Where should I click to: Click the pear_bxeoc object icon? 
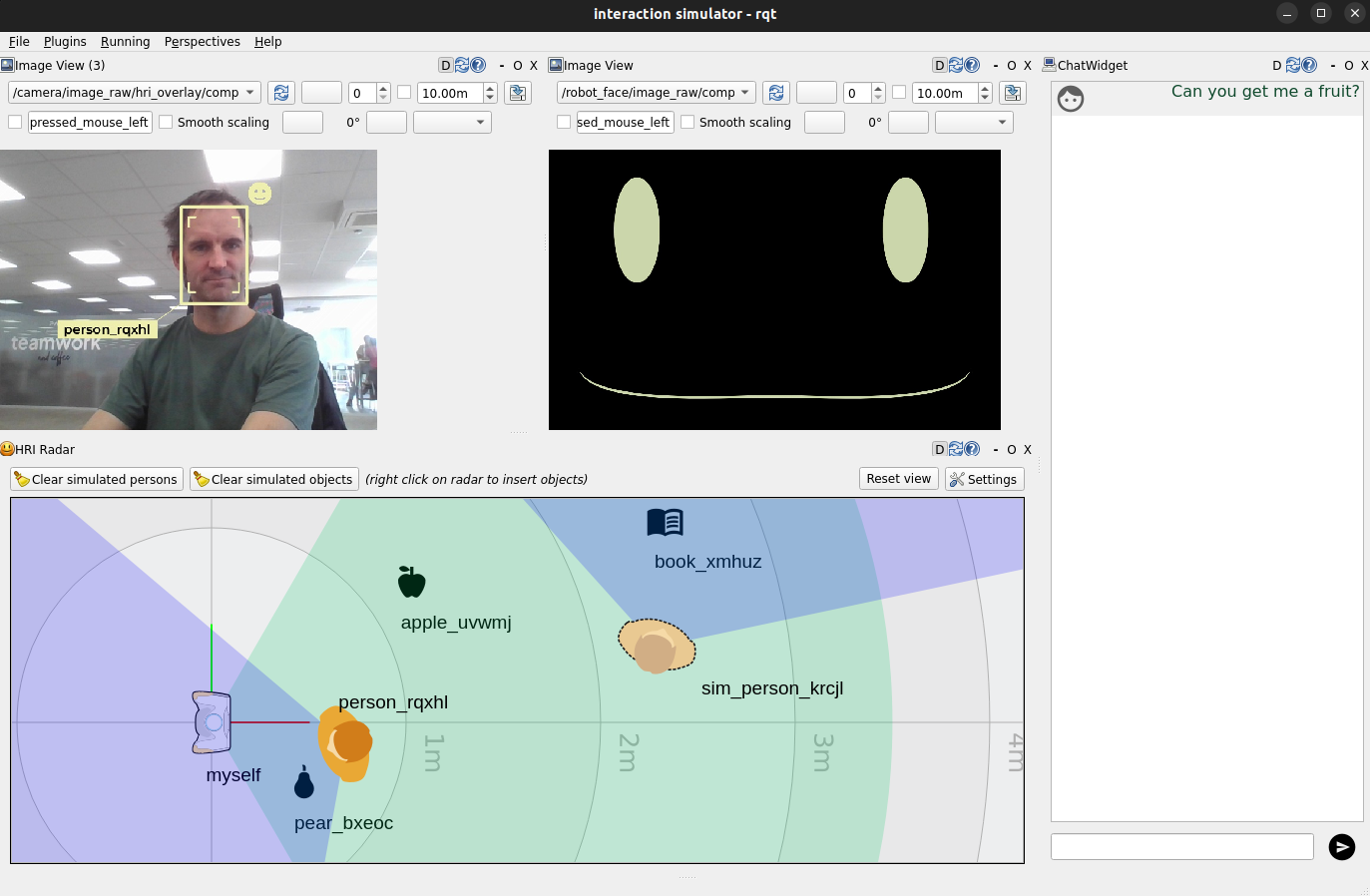(304, 783)
